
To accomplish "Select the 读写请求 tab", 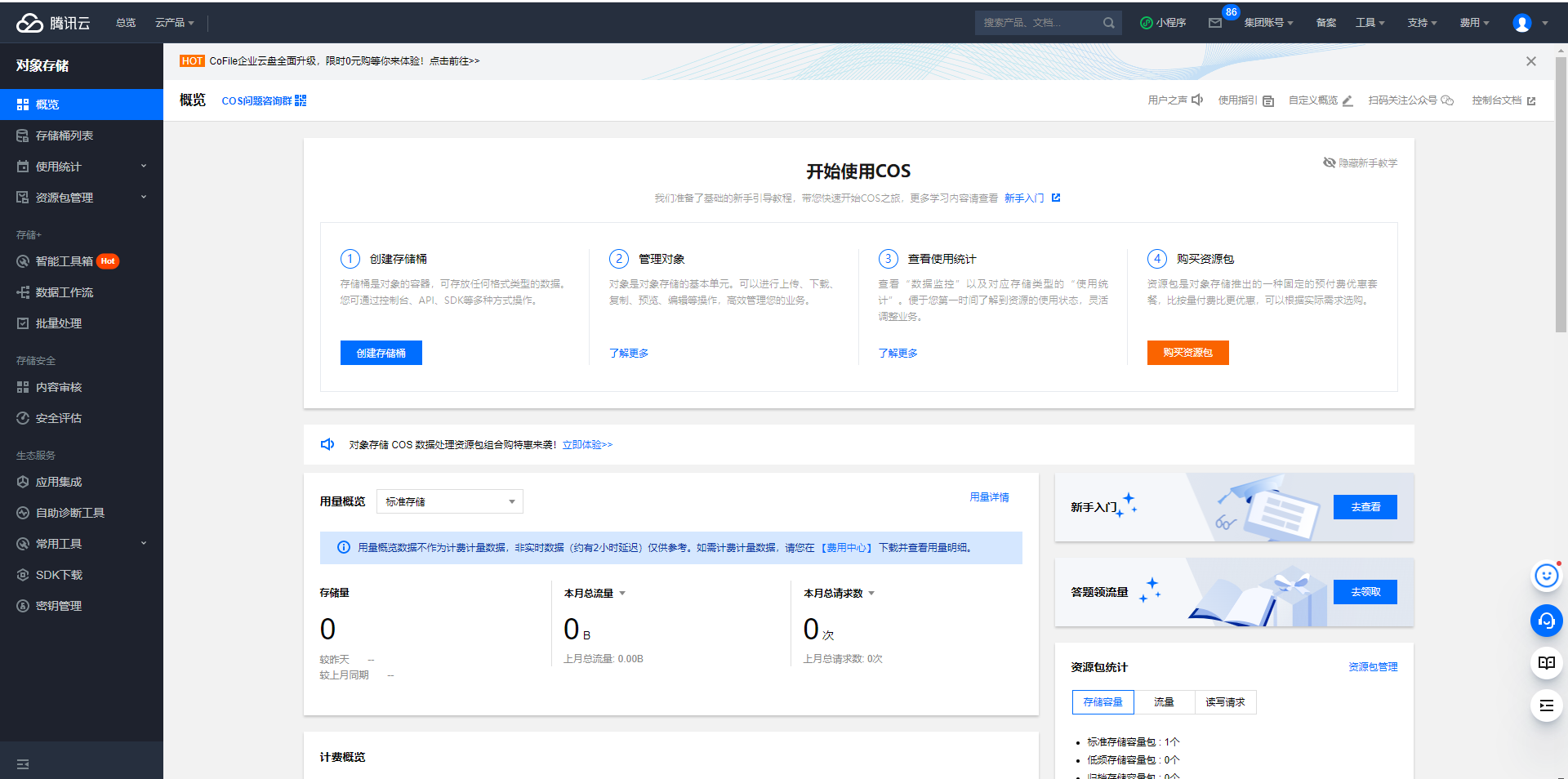I will point(1225,702).
